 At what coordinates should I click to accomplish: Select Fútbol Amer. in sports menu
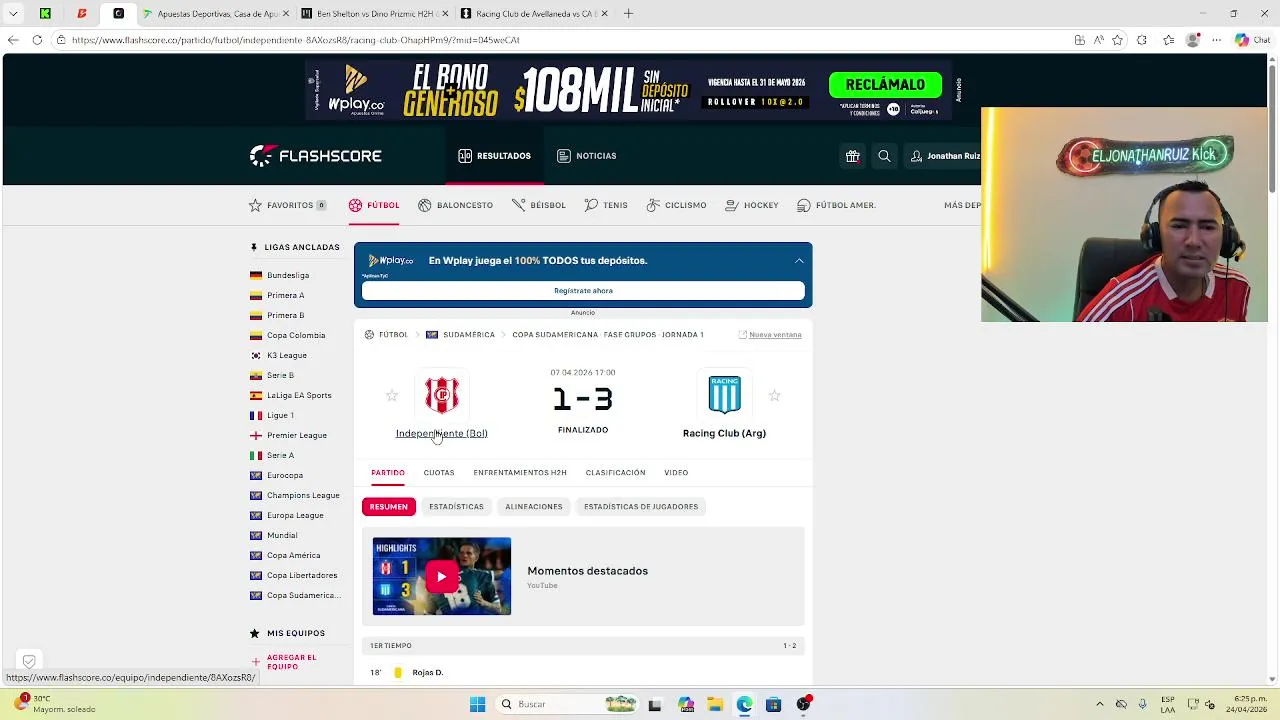click(x=836, y=205)
